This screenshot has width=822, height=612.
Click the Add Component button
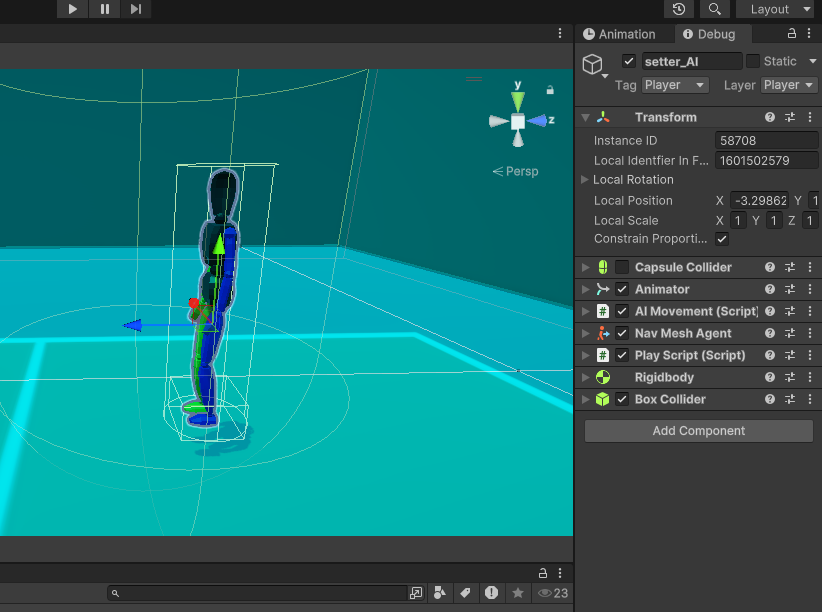pos(698,431)
